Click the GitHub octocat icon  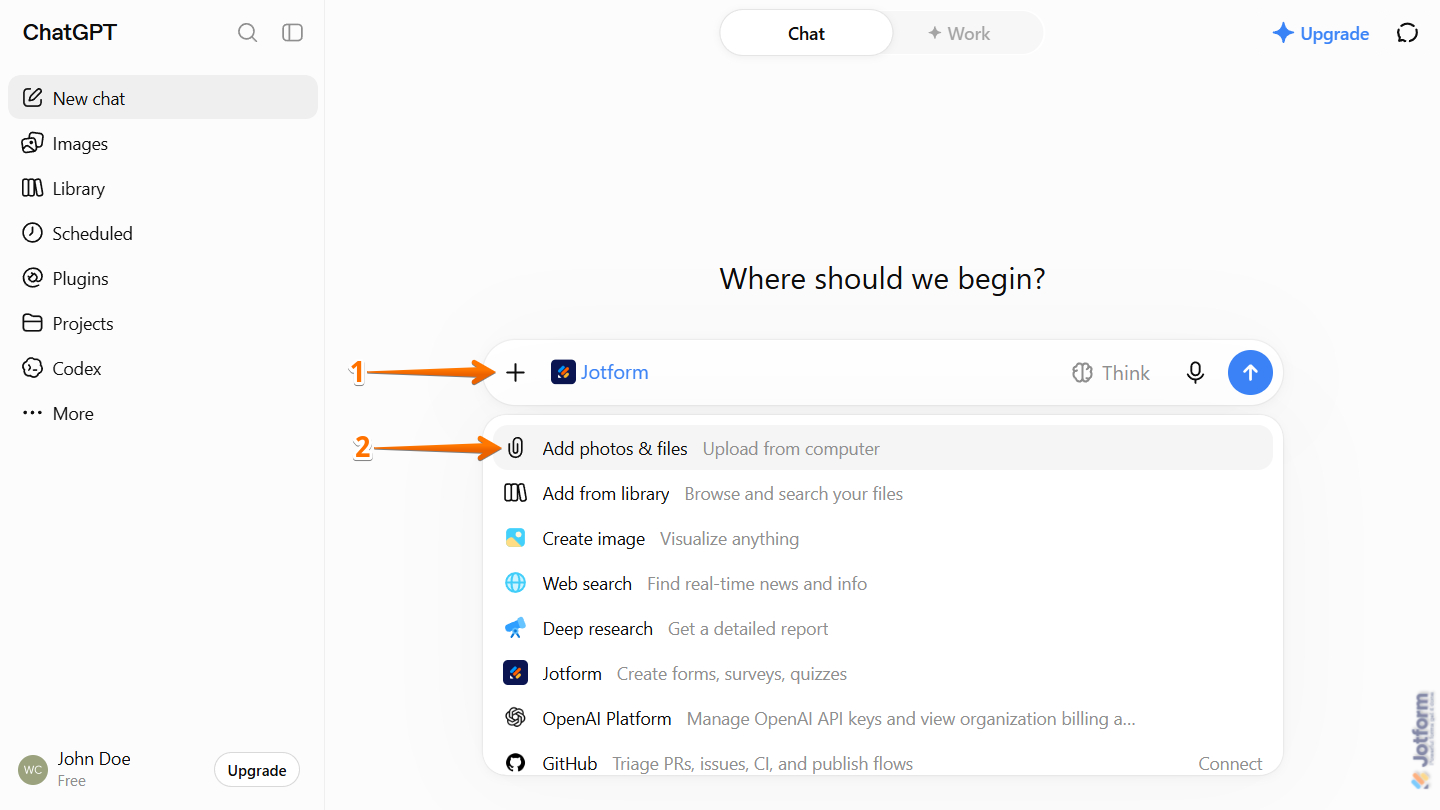[515, 763]
